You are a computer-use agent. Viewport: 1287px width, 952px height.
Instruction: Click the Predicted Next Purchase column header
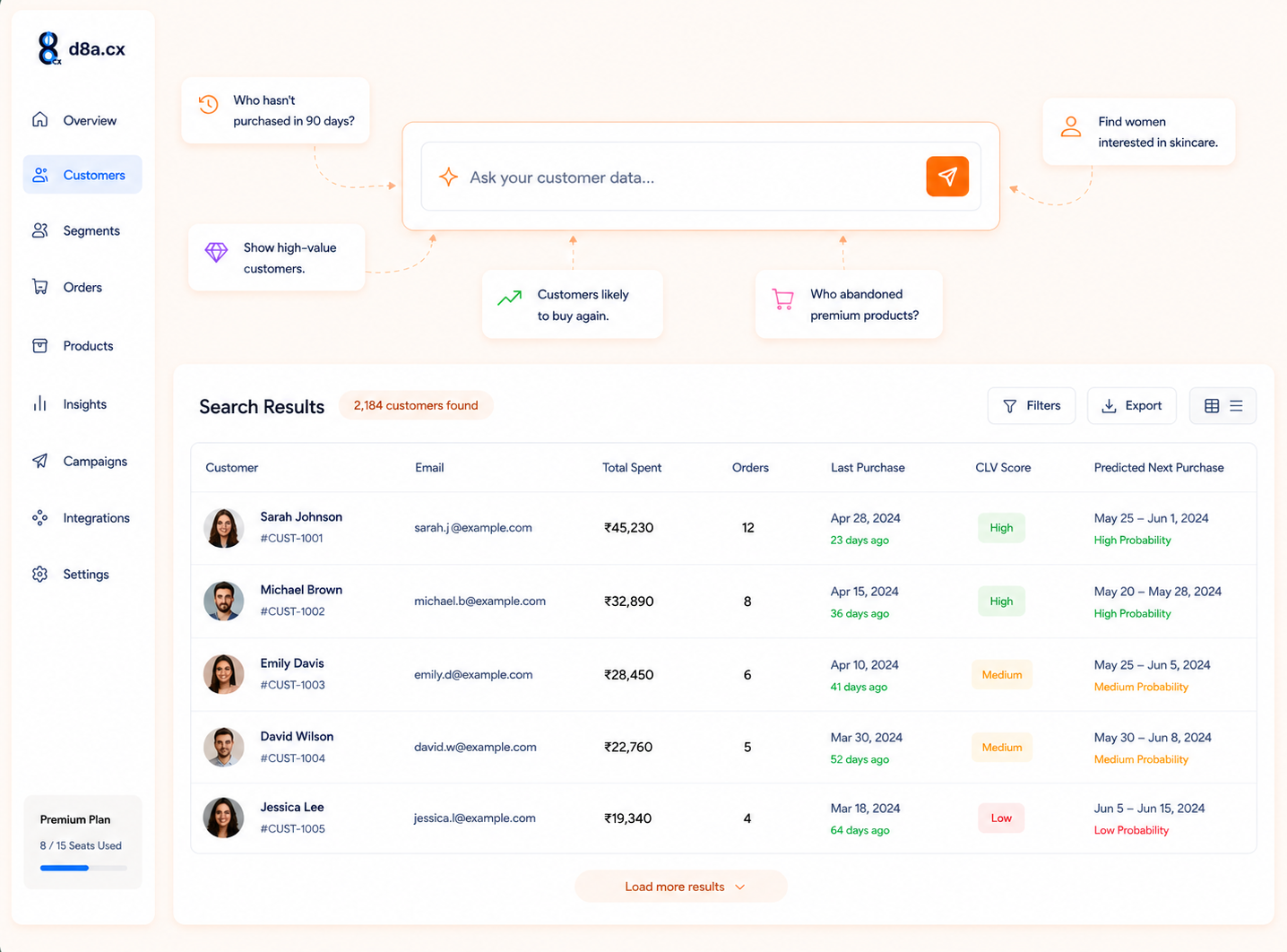point(1159,468)
